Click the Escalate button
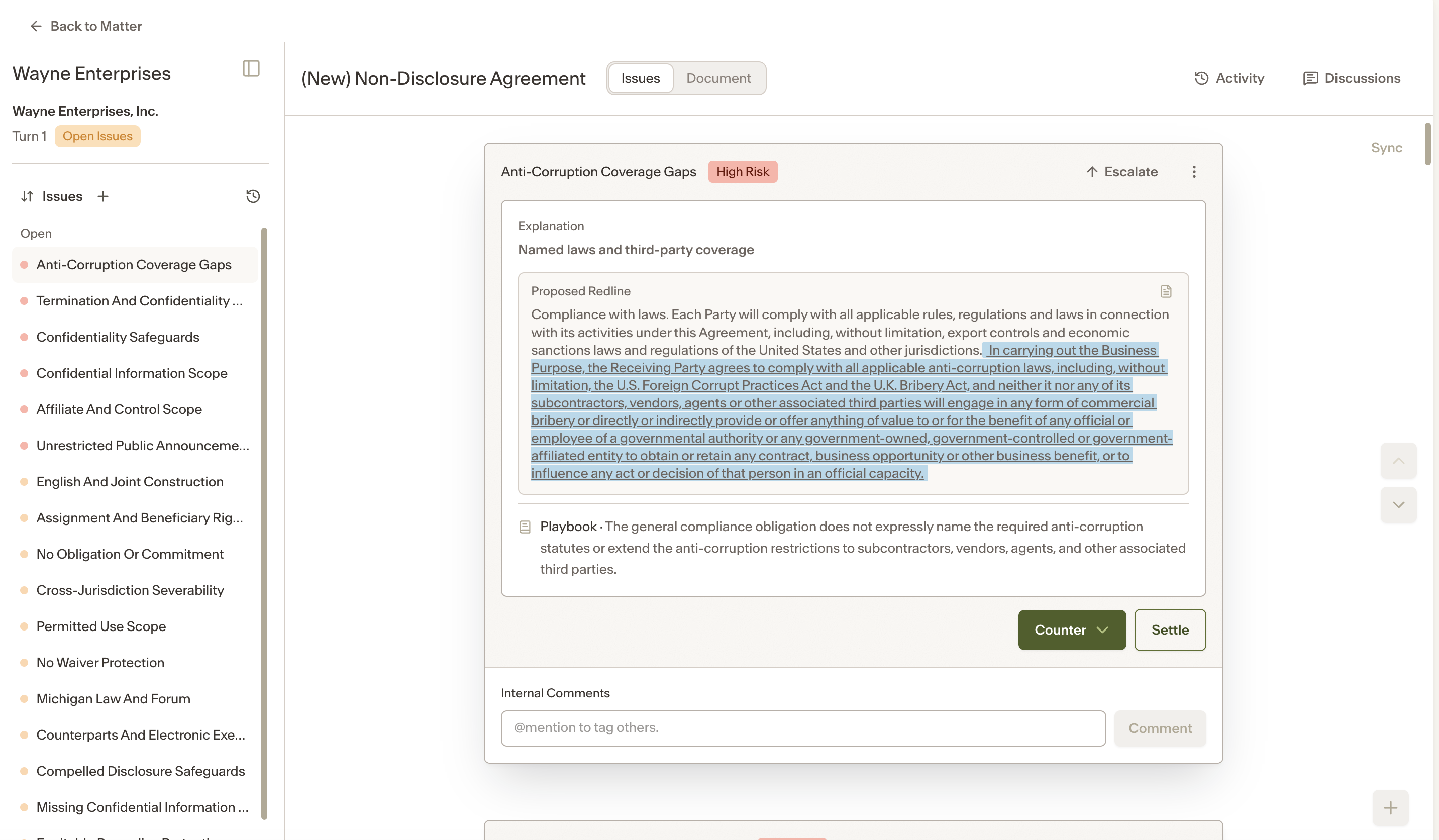The width and height of the screenshot is (1439, 840). tap(1122, 172)
